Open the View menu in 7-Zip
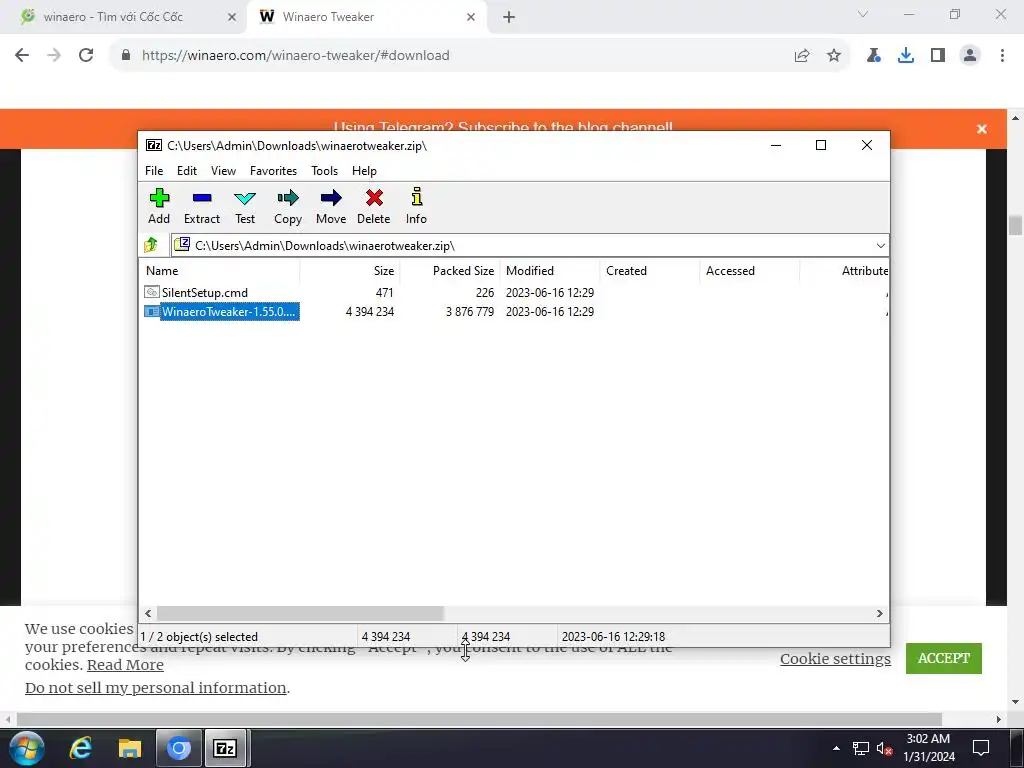The height and width of the screenshot is (768, 1024). [x=223, y=170]
